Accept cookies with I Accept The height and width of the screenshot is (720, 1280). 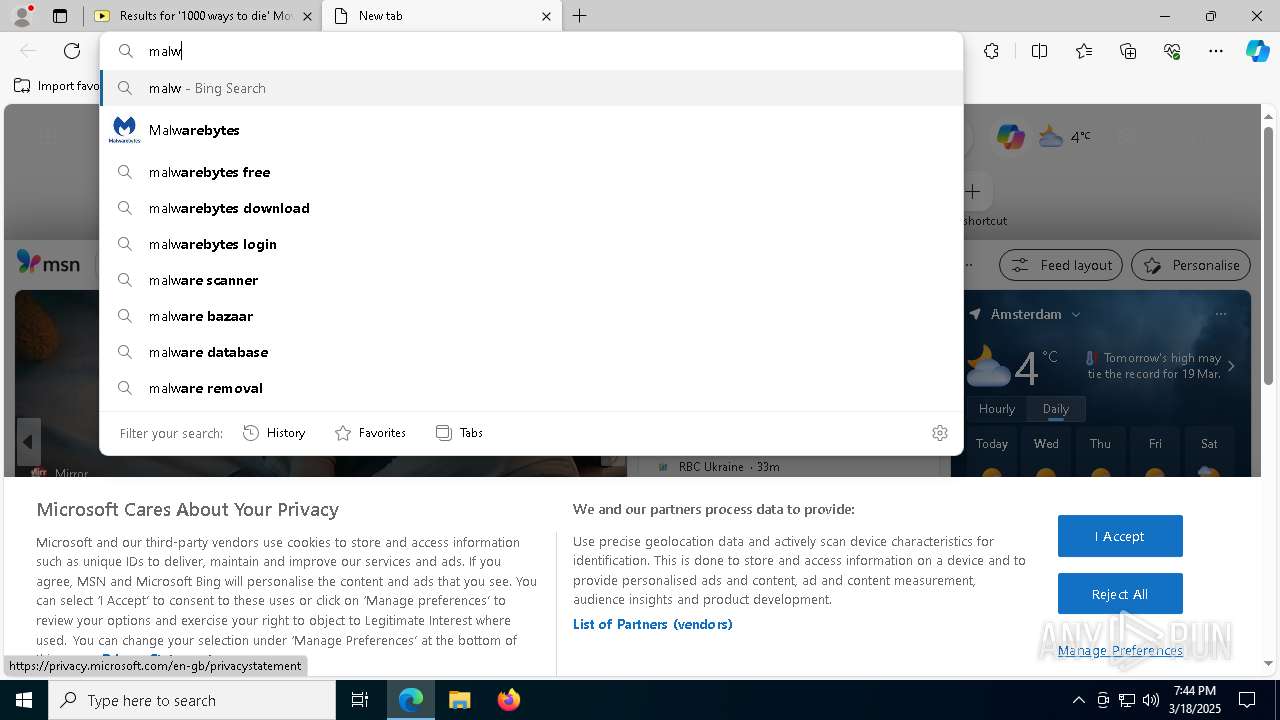1120,536
